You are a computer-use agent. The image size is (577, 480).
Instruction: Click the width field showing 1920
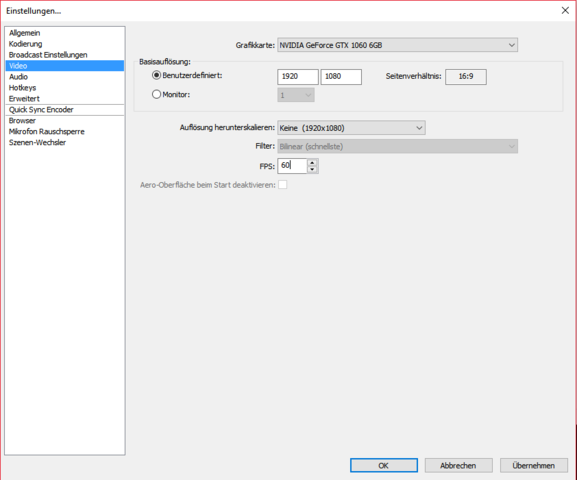(298, 77)
